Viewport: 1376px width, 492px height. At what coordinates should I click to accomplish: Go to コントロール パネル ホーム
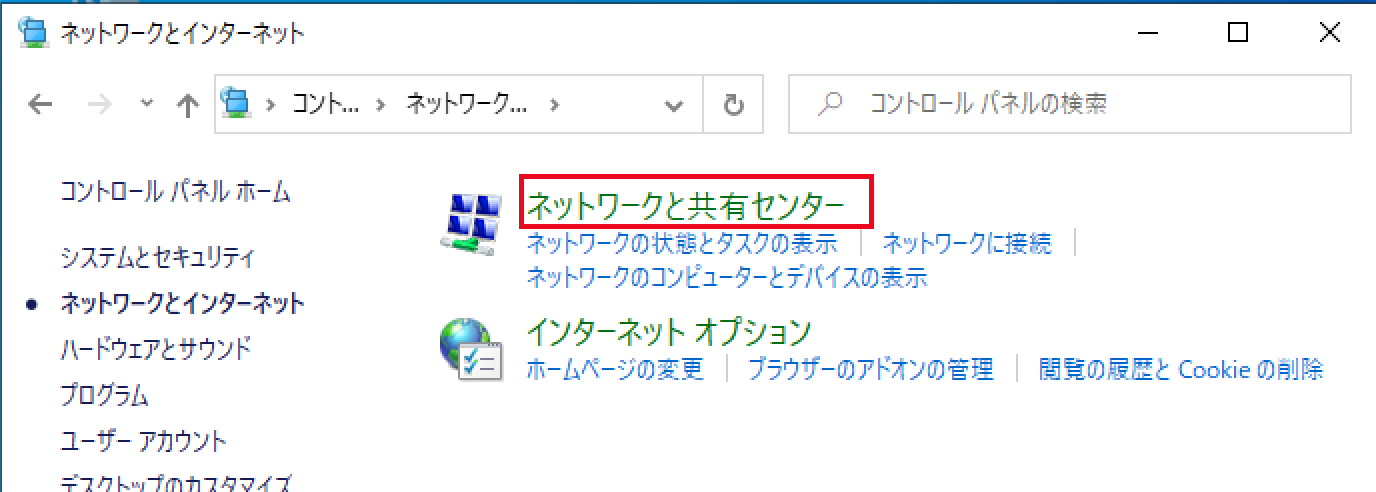pos(176,192)
